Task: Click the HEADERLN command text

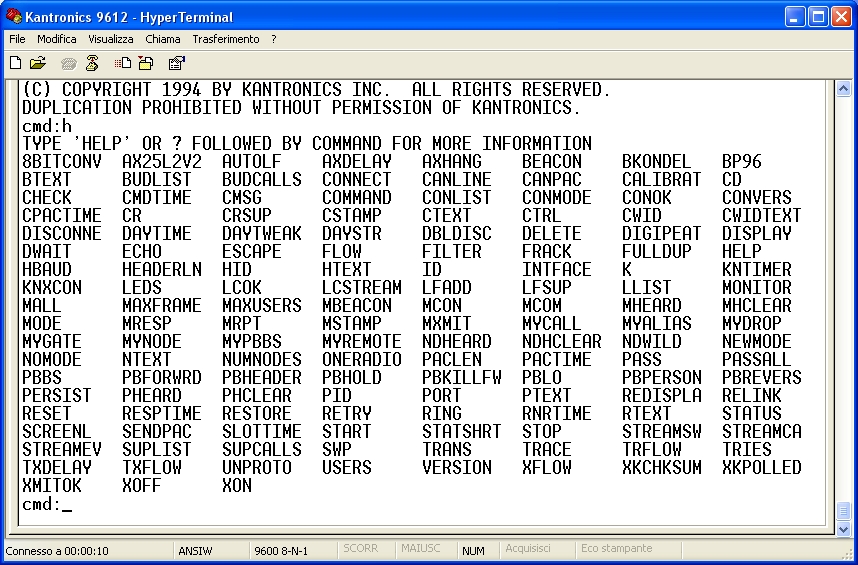Action: [x=162, y=270]
